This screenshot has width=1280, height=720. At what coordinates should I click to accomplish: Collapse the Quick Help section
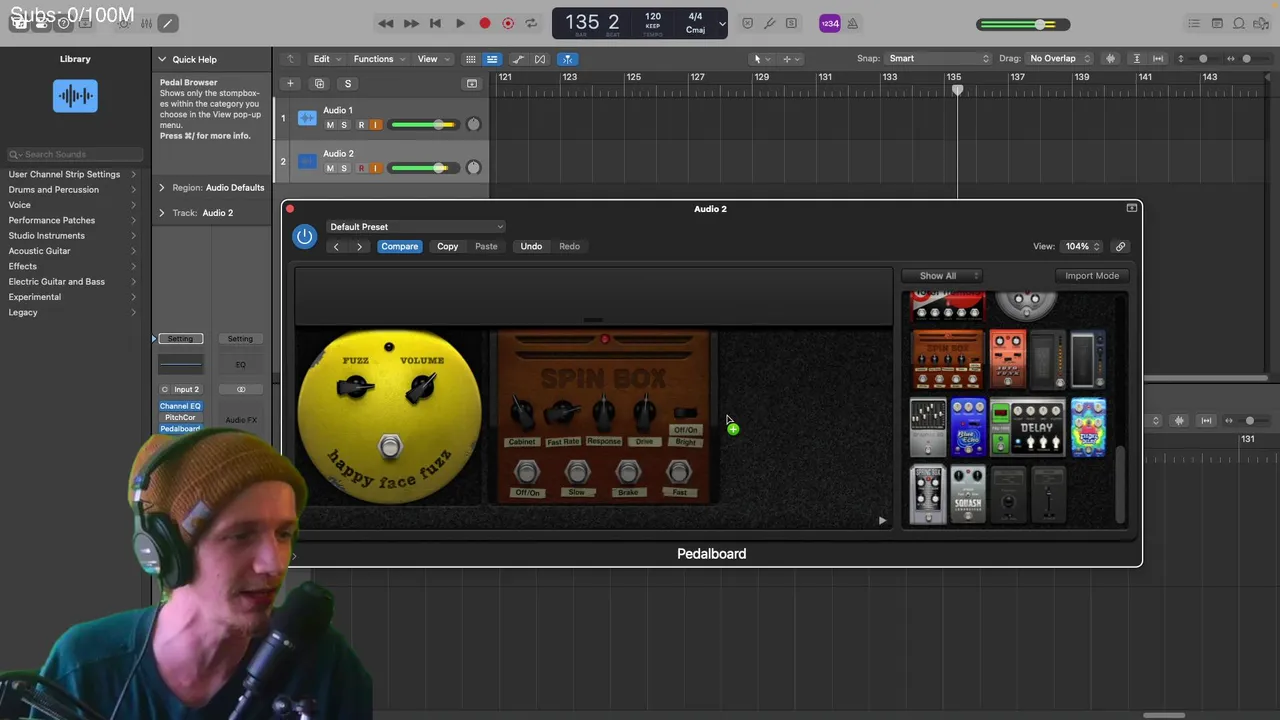(162, 59)
